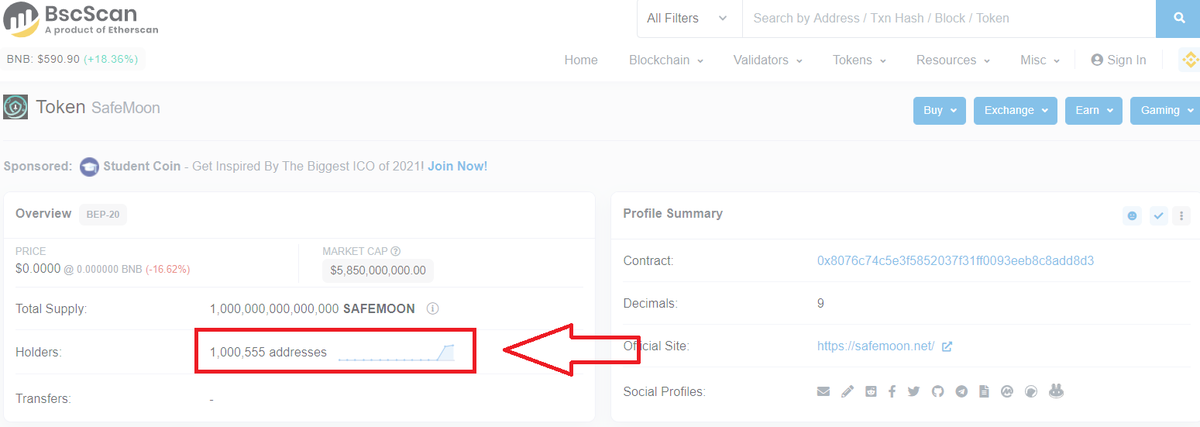Click the $0.0000 price value
Screen dimensions: 1200x427
coord(38,269)
